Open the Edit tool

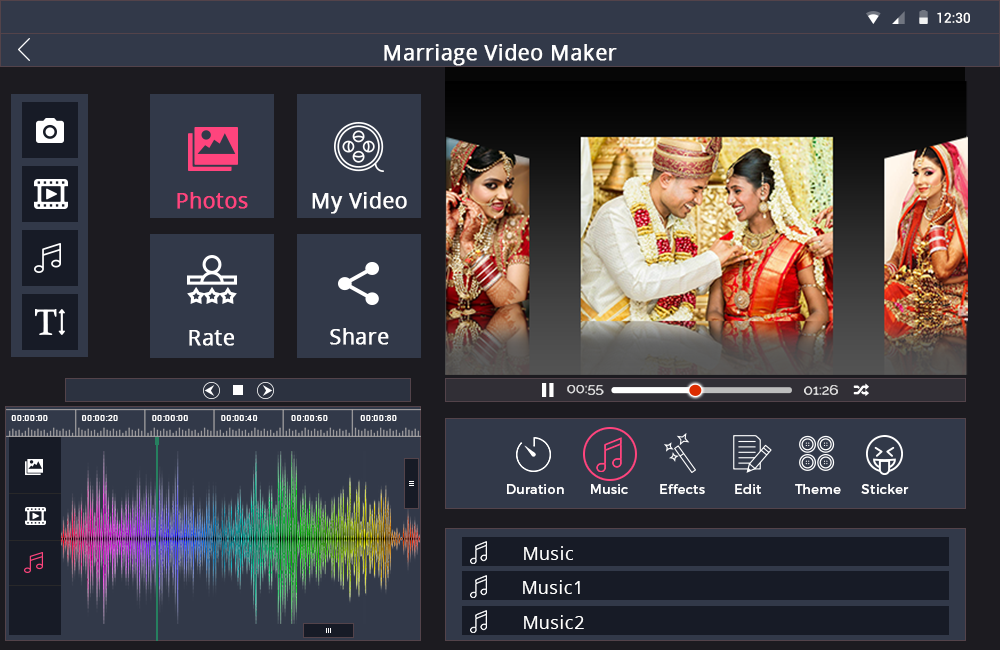(749, 464)
